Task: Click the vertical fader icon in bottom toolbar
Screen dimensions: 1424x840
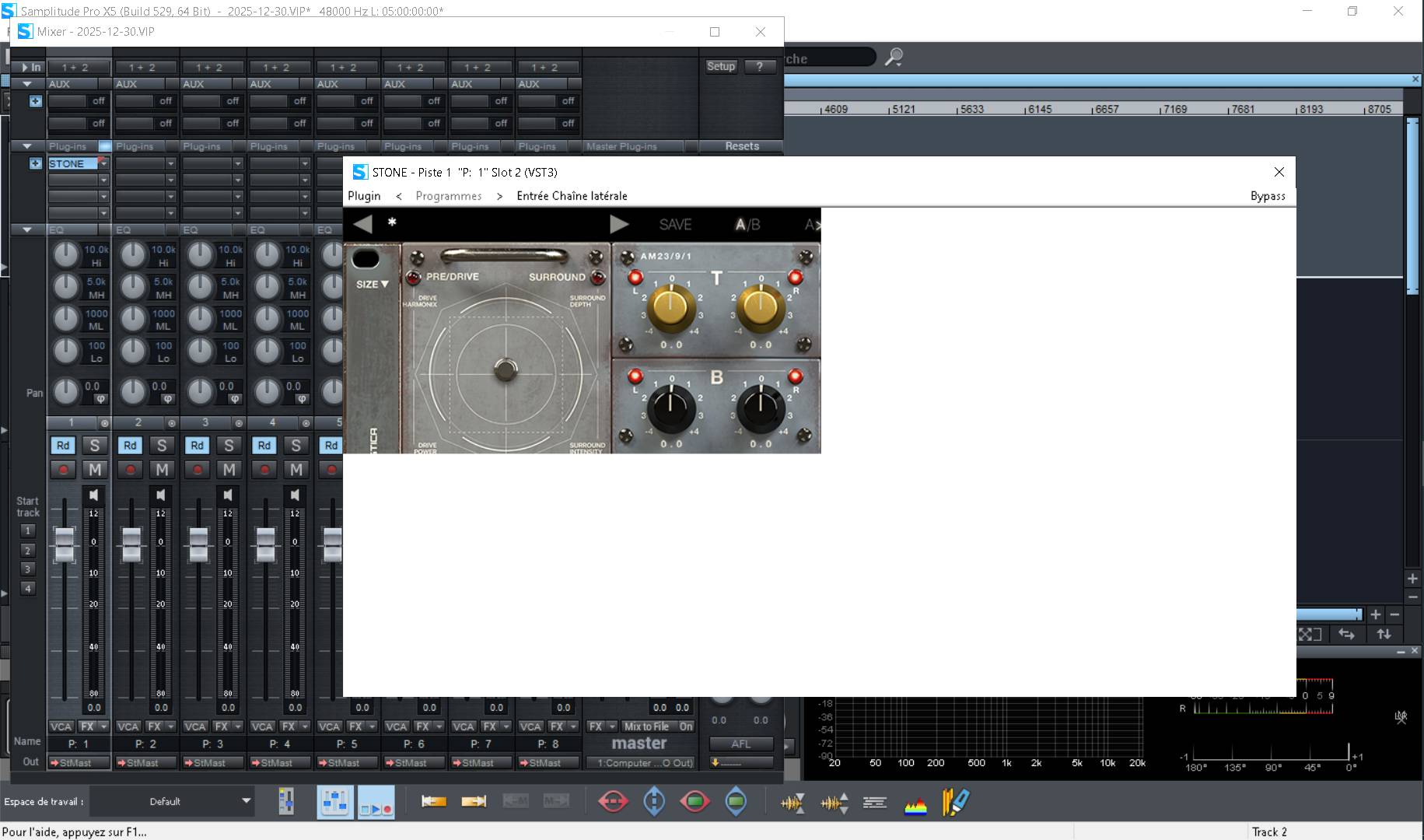Action: [286, 802]
